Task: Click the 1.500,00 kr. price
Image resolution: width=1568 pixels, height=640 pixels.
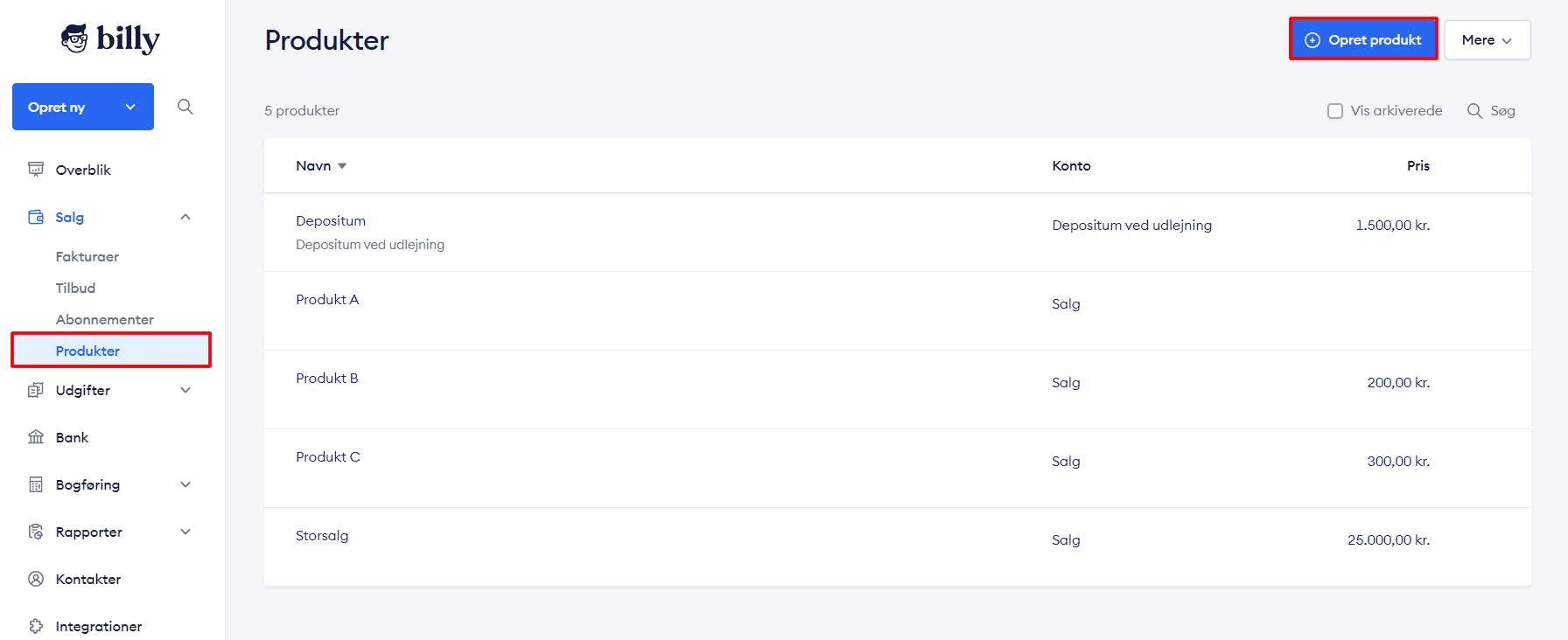Action: (1392, 225)
